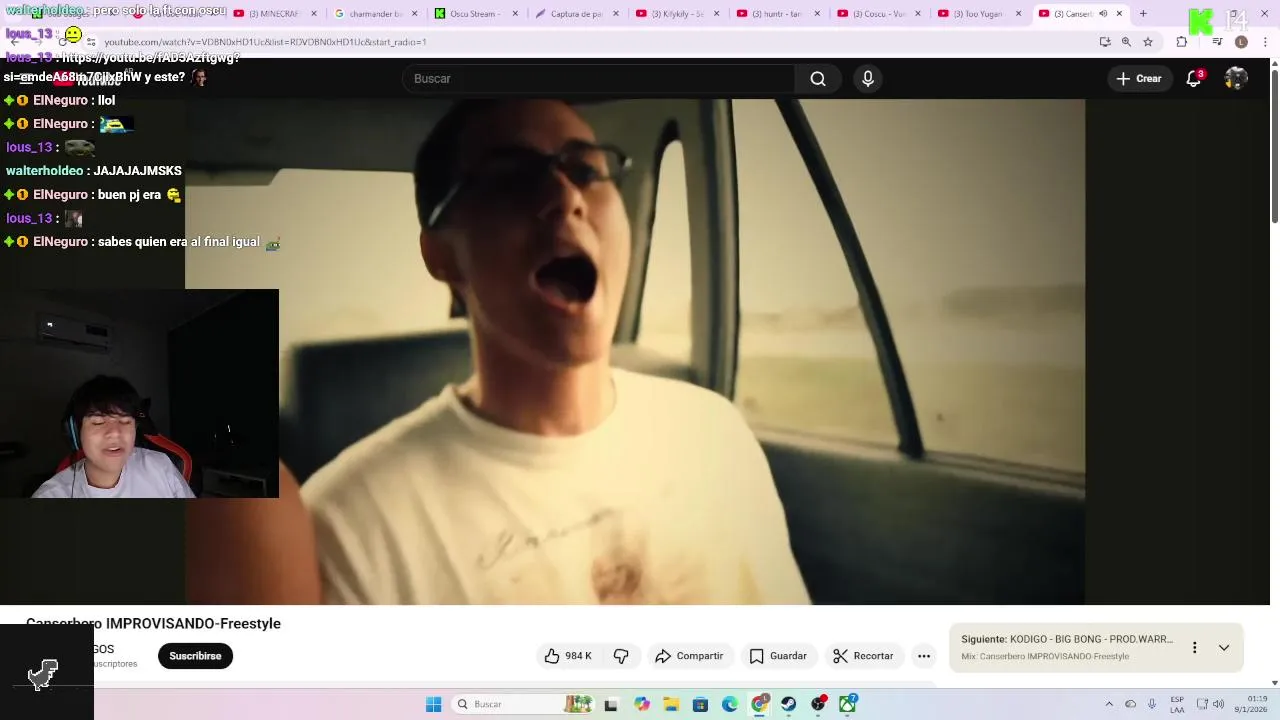Click Compartir to share the video
The width and height of the screenshot is (1280, 720).
[689, 656]
